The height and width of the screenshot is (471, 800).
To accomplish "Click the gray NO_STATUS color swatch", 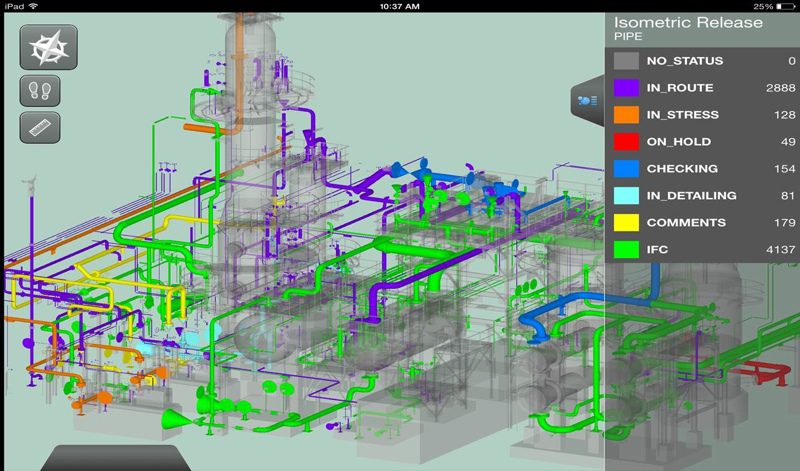I will coord(626,61).
